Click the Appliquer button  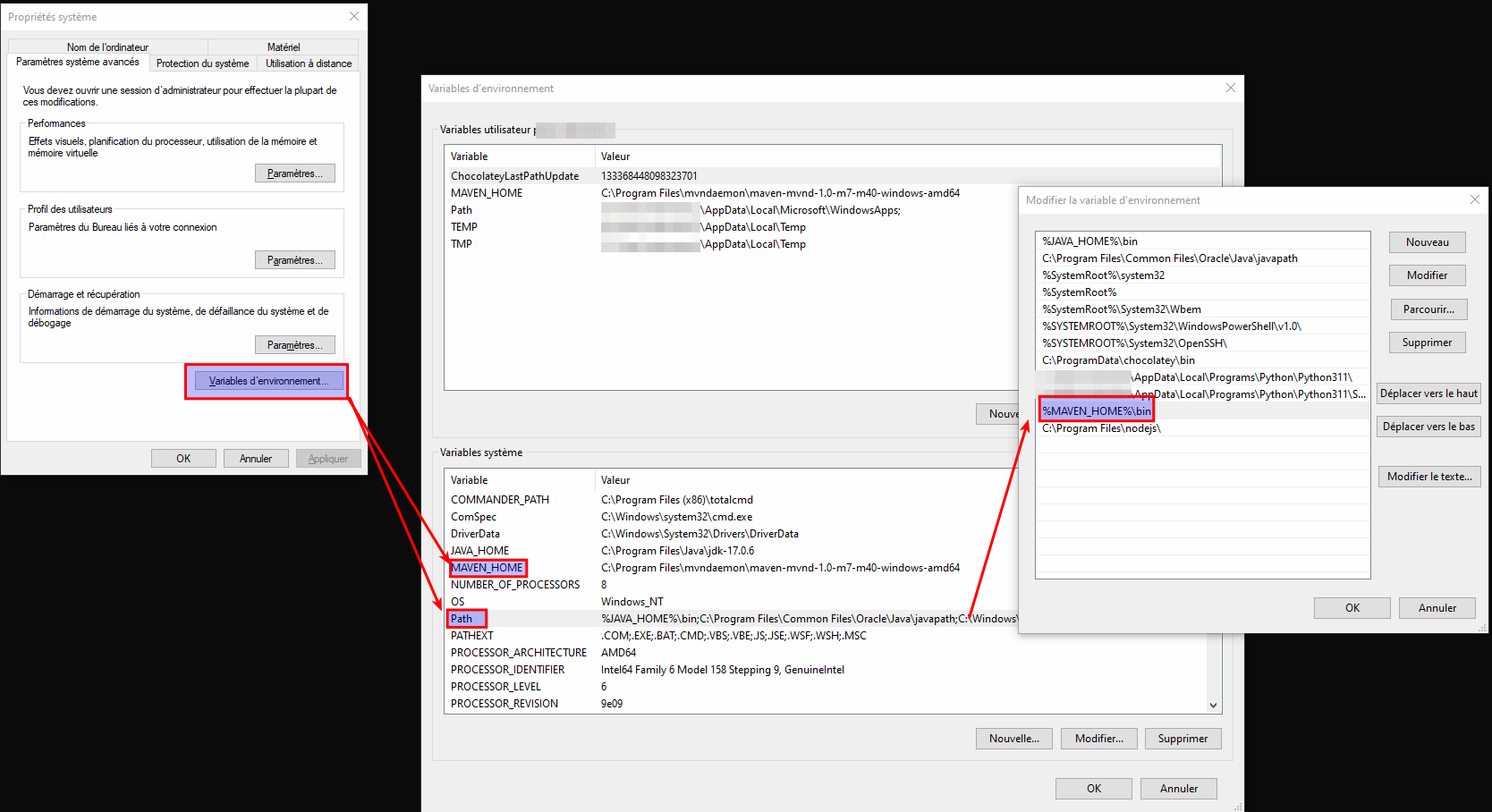(328, 458)
